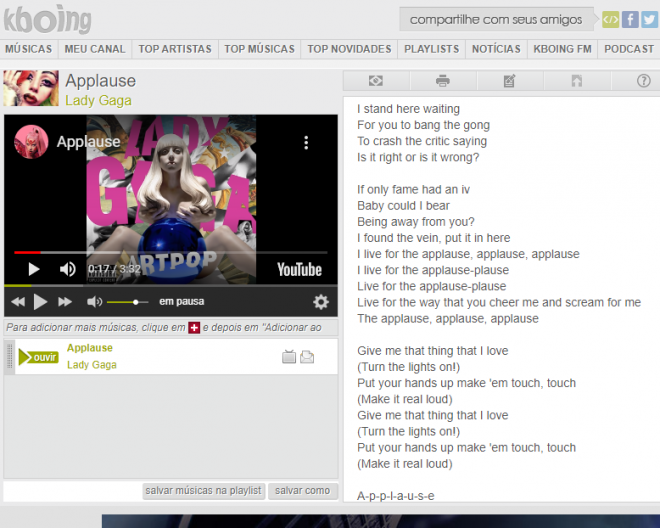This screenshot has width=660, height=528.
Task: Mute the YouTube video volume
Action: tap(67, 269)
